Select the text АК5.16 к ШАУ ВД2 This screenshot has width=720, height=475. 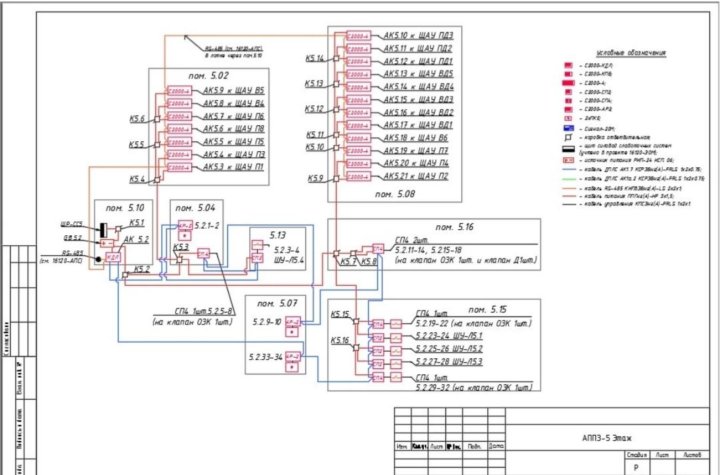(418, 112)
